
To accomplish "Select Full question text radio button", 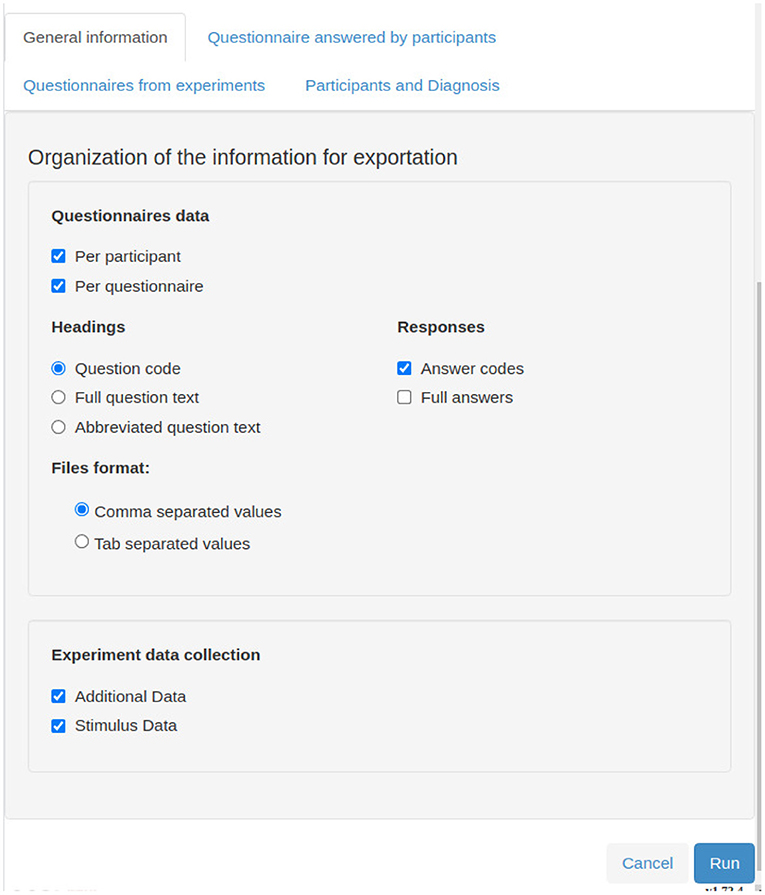I will pos(58,397).
